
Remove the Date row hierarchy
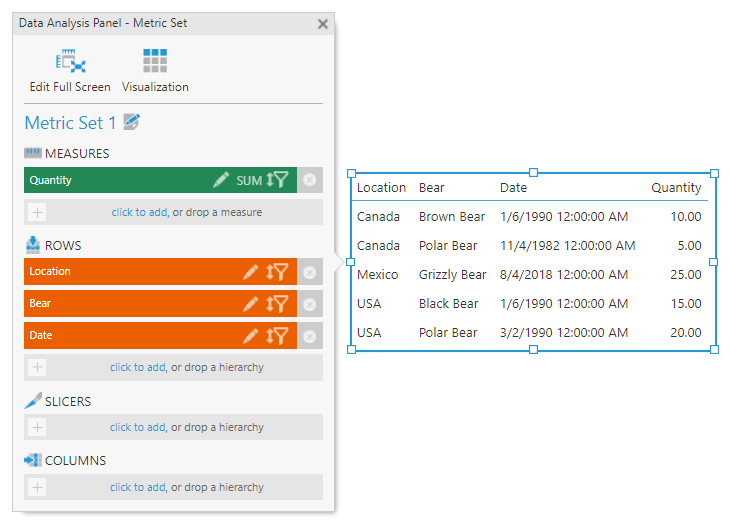pos(310,336)
